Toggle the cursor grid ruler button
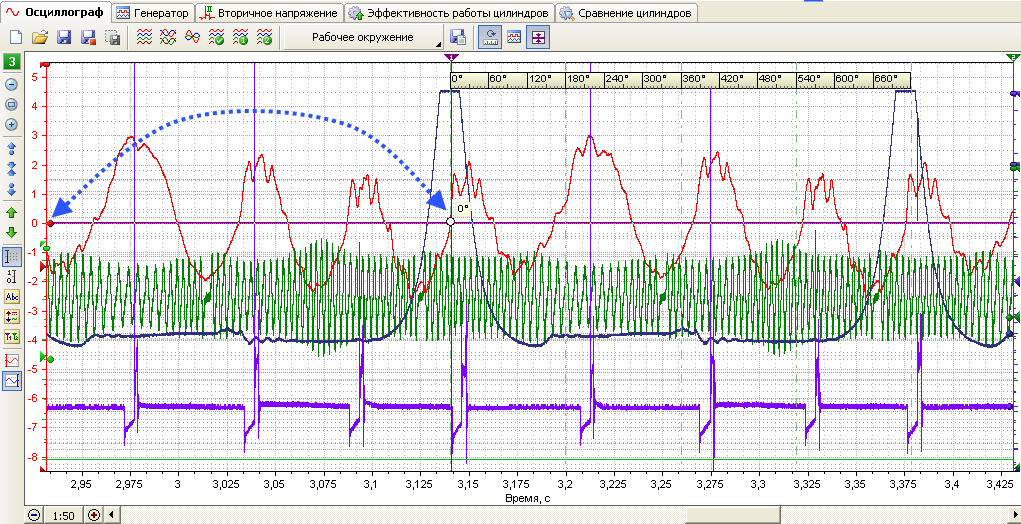Screen dimensions: 1021x524 point(12,256)
